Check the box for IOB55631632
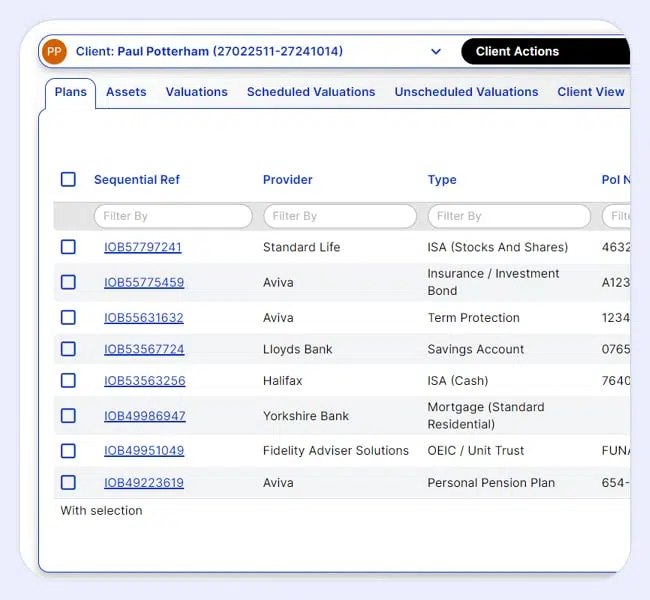Screen dimensions: 650x600 click(x=68, y=318)
